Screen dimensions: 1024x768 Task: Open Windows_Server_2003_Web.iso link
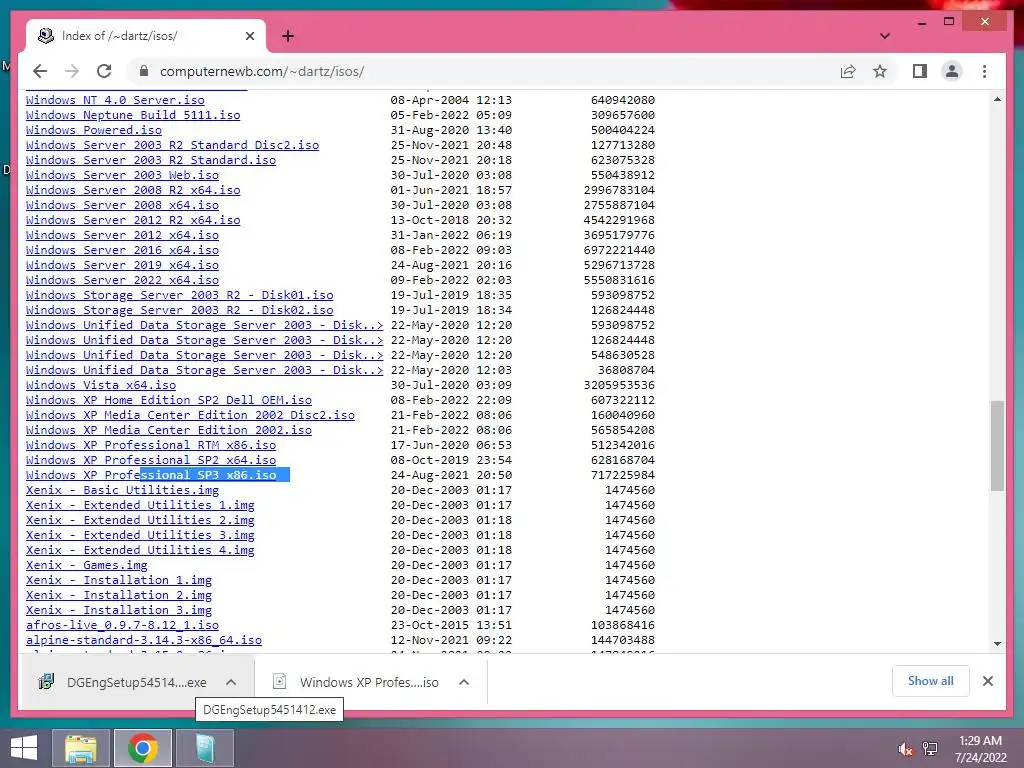122,175
